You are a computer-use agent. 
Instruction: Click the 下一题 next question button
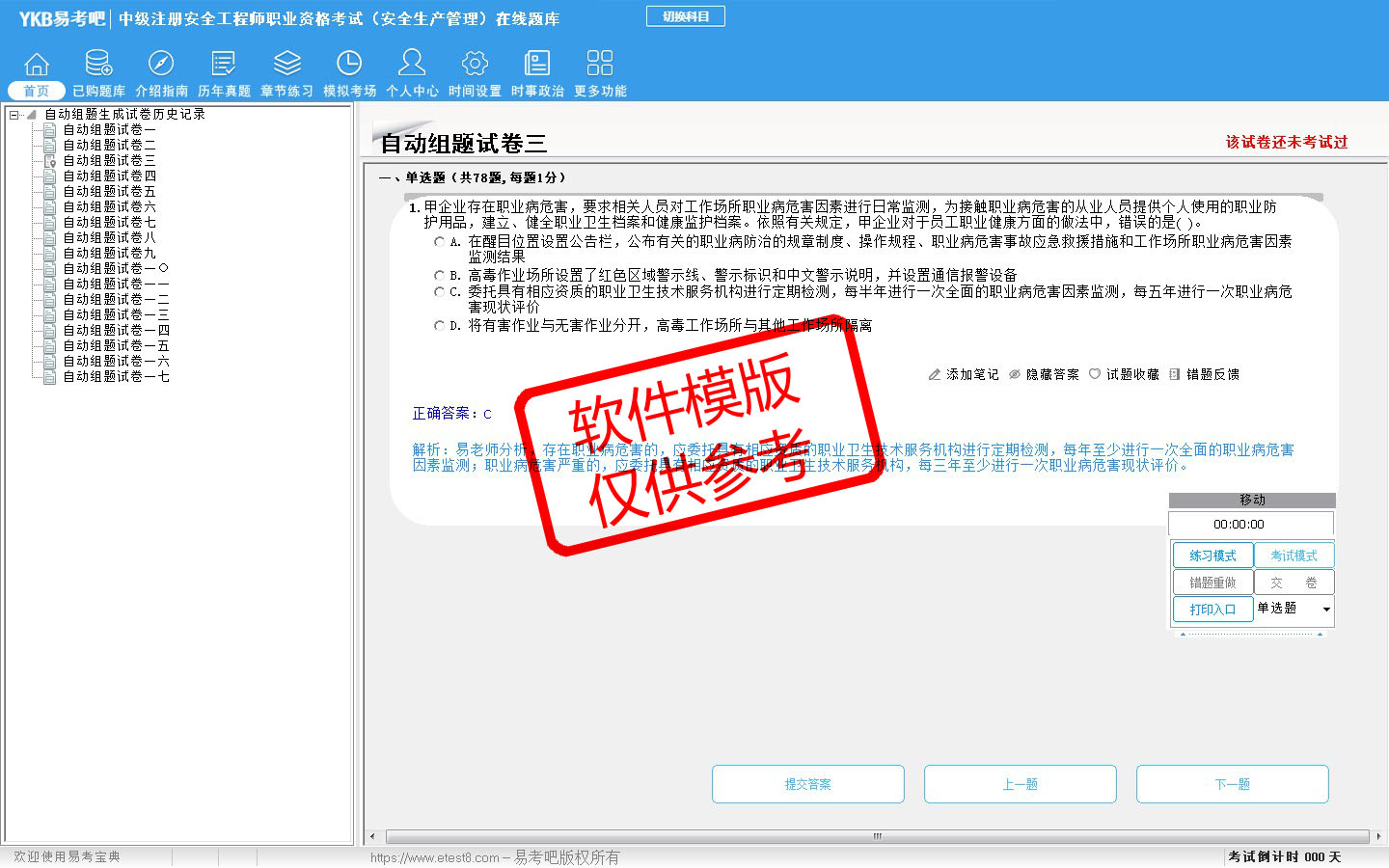[1232, 784]
